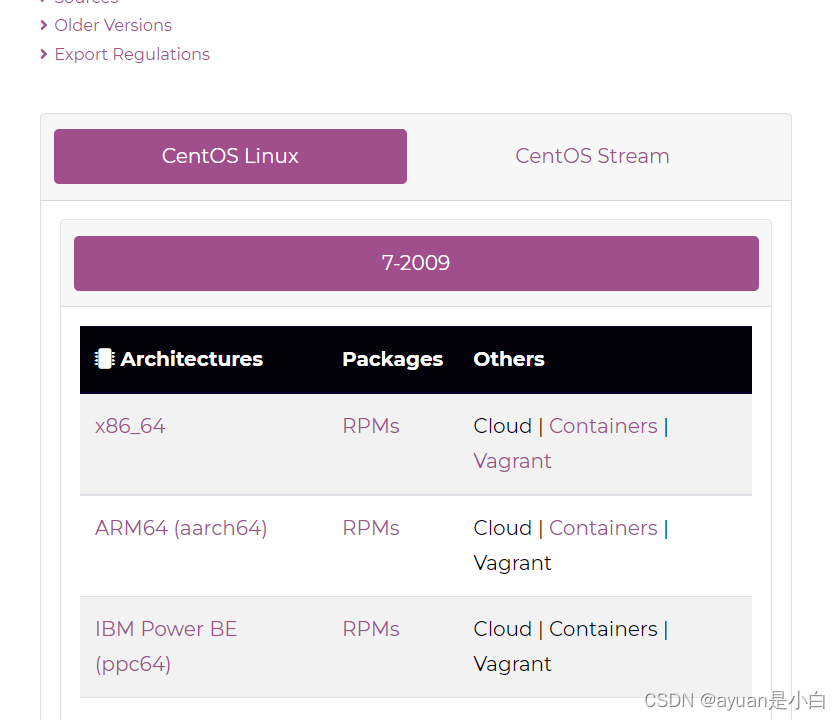
Task: Click Containers link for ARM64
Action: tap(603, 527)
